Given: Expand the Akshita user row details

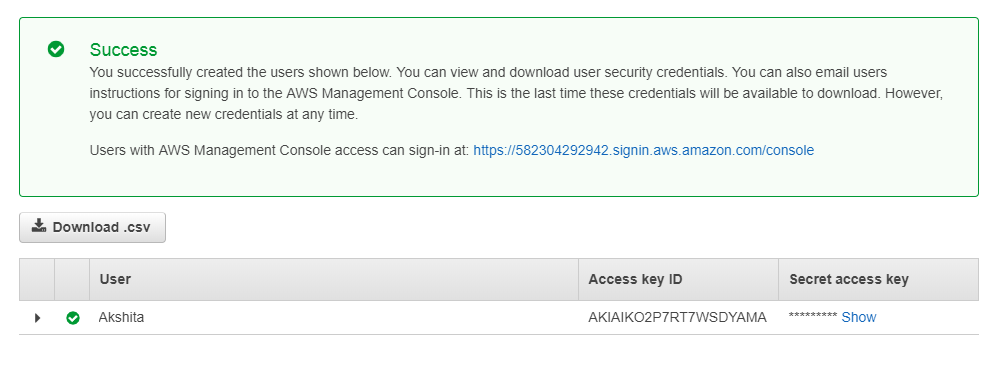Looking at the screenshot, I should point(37,318).
